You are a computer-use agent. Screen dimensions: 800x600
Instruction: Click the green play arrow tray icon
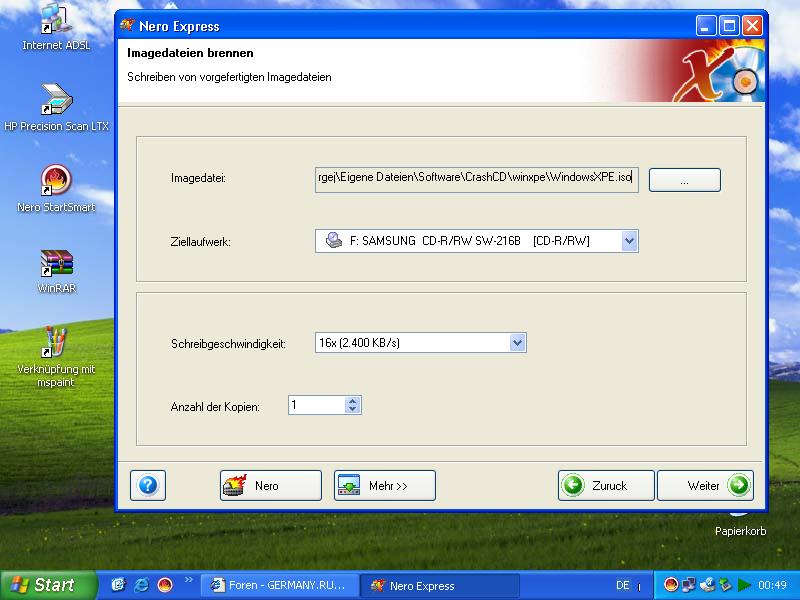(744, 585)
